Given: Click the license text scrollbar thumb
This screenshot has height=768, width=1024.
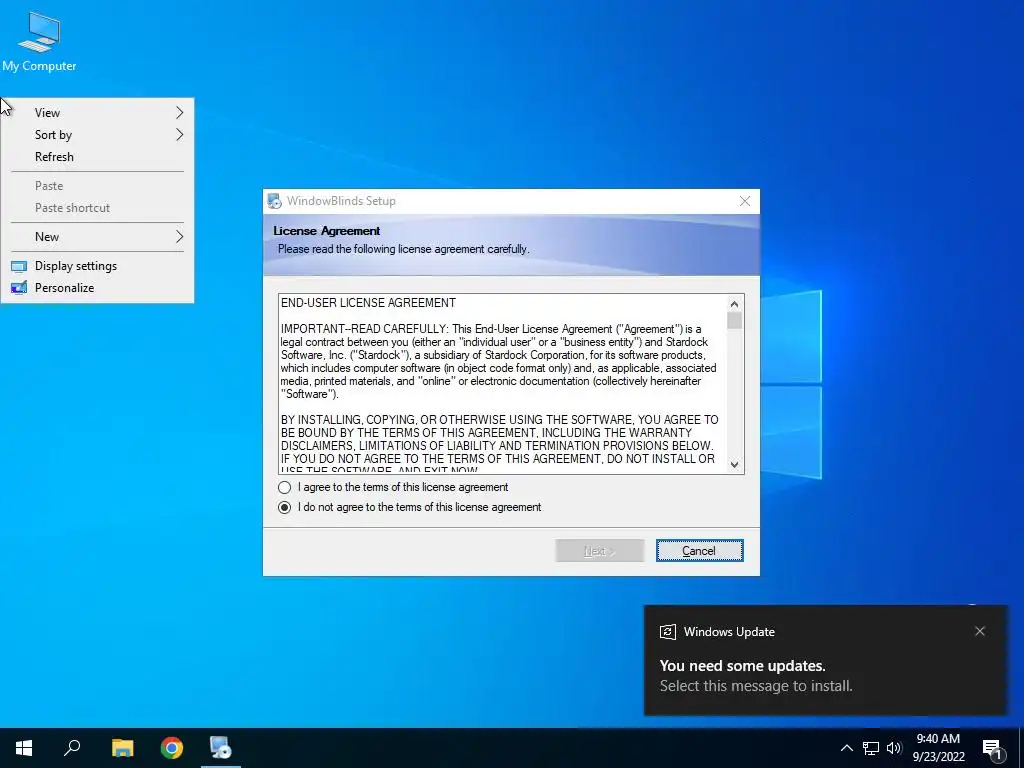Looking at the screenshot, I should pyautogui.click(x=735, y=321).
